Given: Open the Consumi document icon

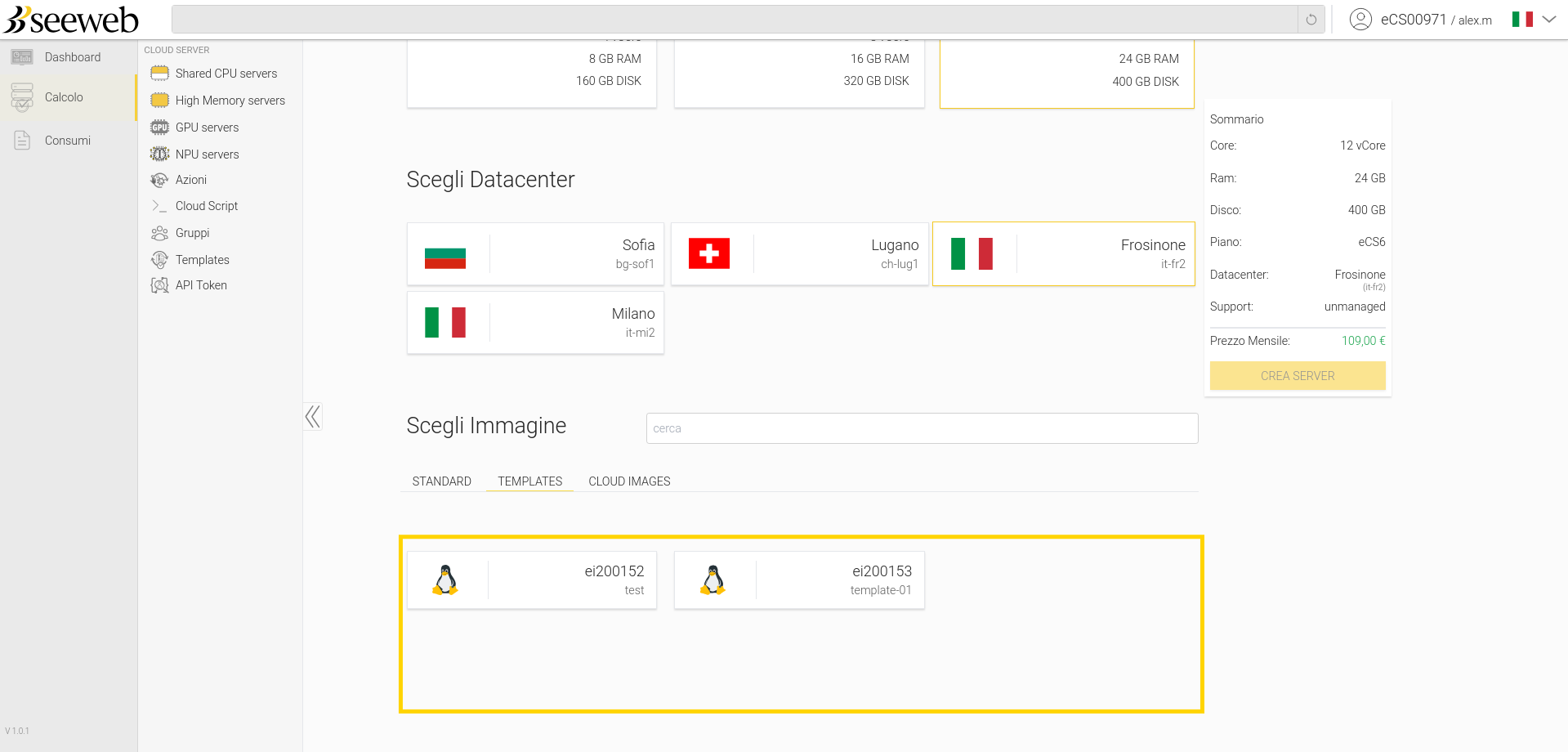Looking at the screenshot, I should coord(22,141).
